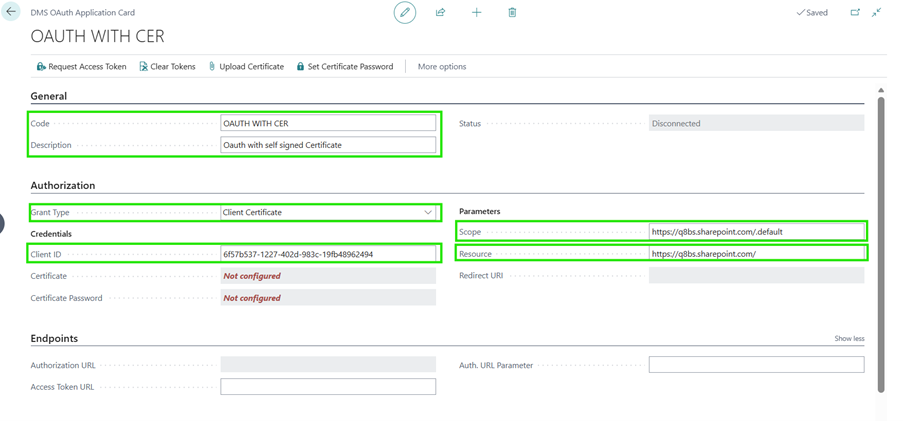
Task: Click the Parameters subheading
Action: [480, 211]
